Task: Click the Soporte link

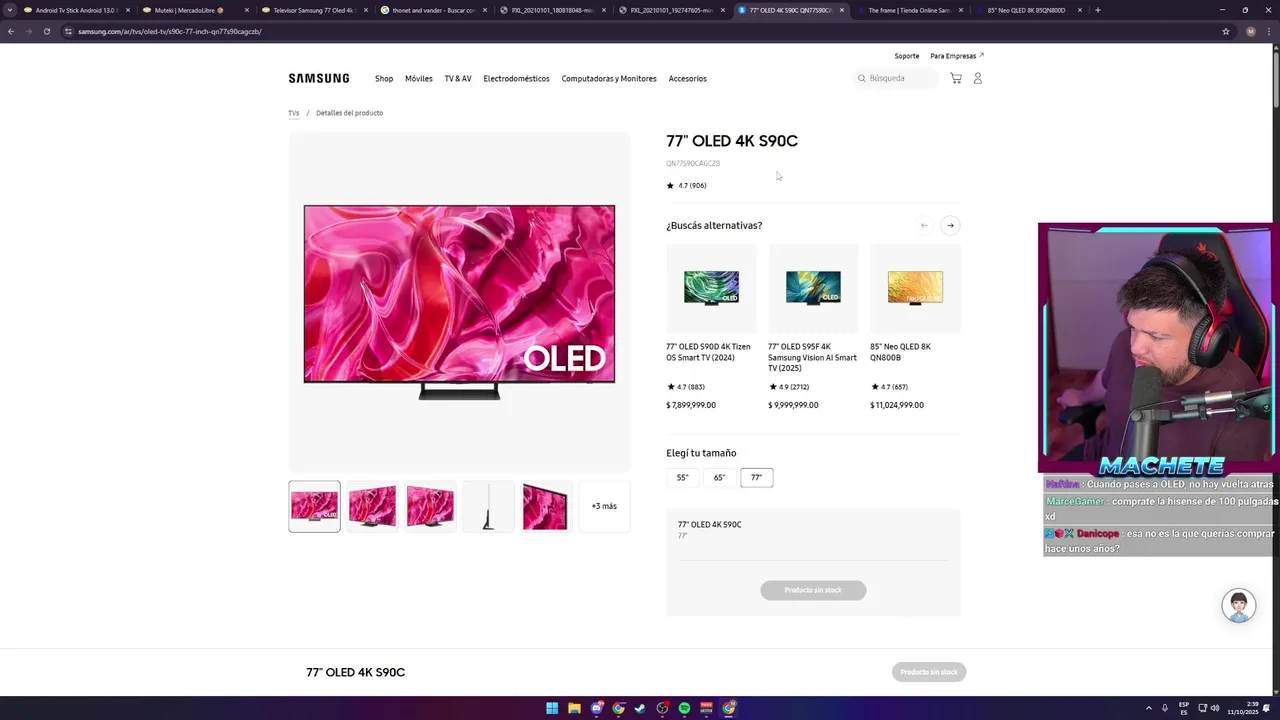Action: (x=907, y=56)
